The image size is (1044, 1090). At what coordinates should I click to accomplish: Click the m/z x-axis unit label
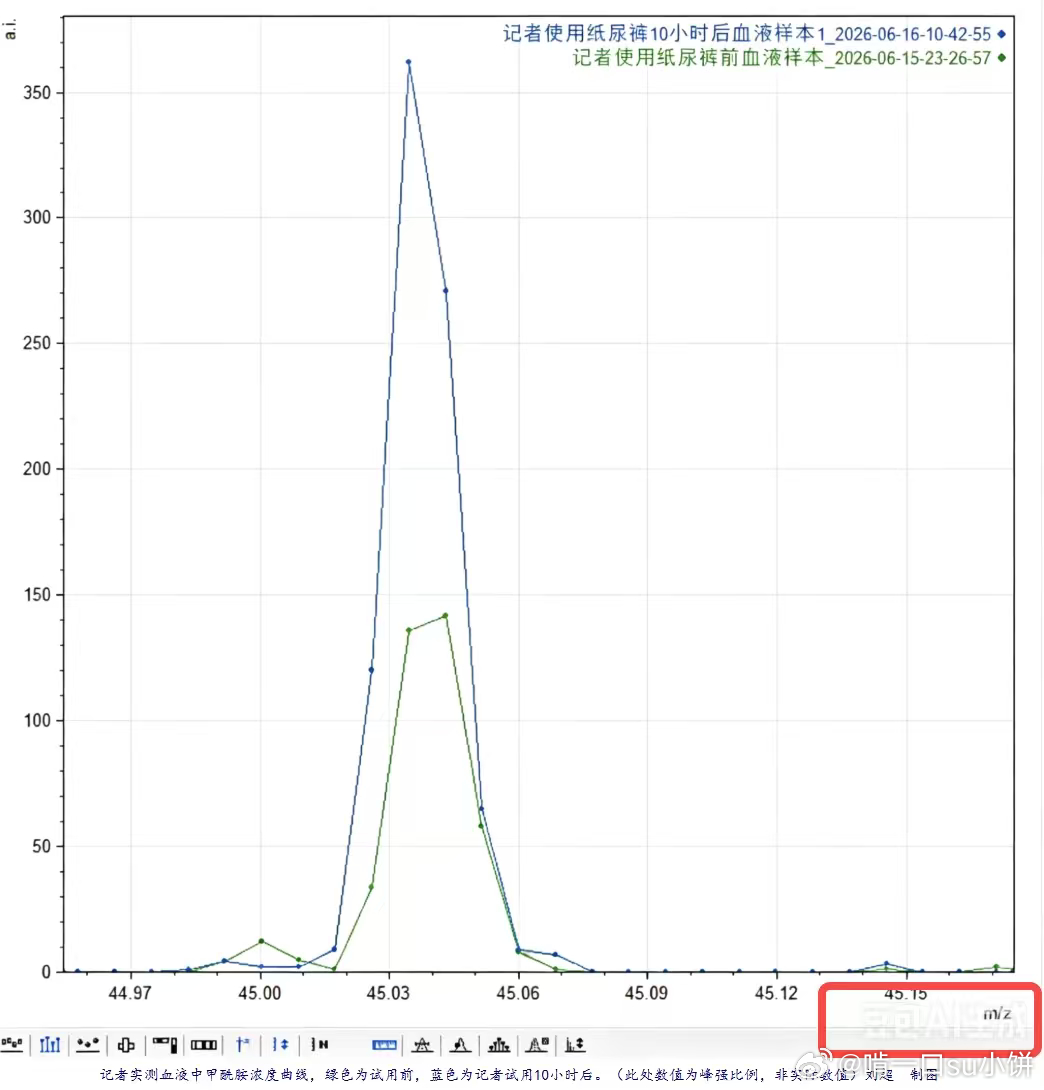(997, 1014)
